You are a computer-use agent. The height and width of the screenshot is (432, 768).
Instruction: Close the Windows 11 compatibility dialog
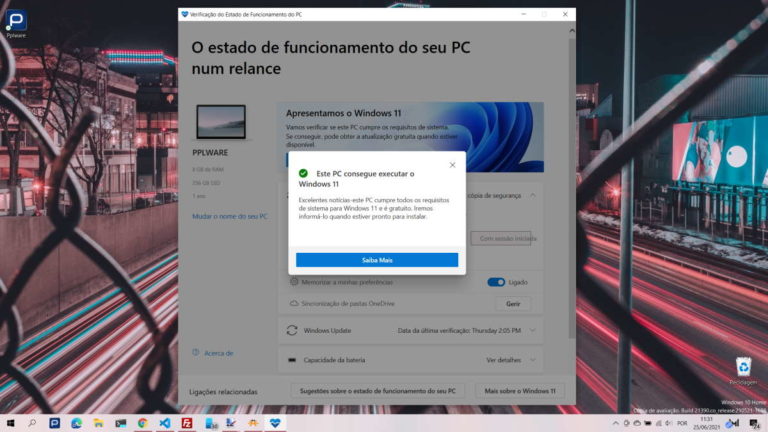pos(452,165)
